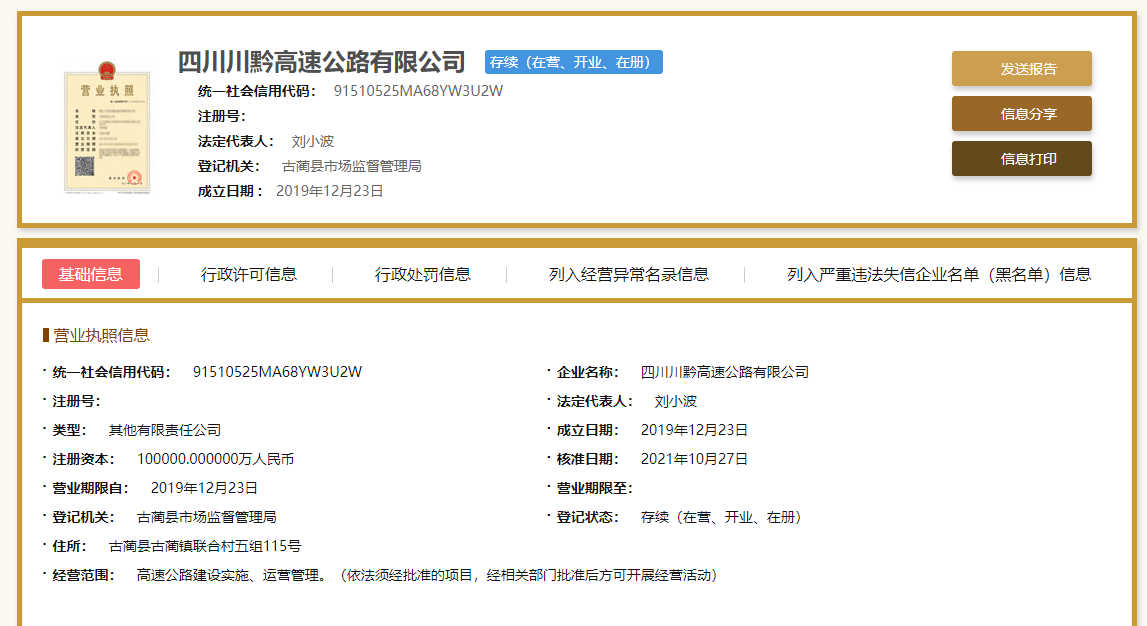This screenshot has width=1147, height=626.
Task: View the 列入严重违法失信企业名单（黑名单）信息 tab
Action: point(938,274)
